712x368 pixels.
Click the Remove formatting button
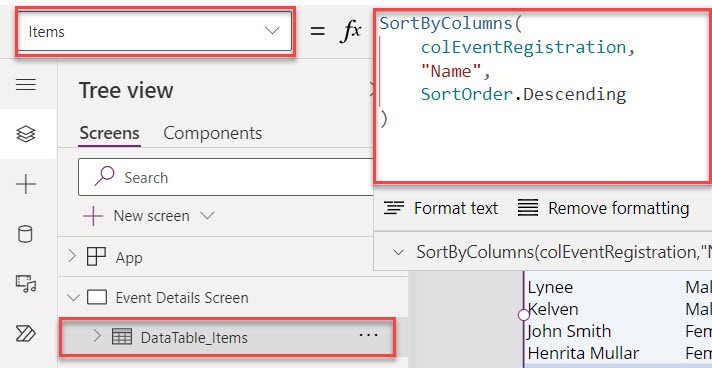point(604,209)
